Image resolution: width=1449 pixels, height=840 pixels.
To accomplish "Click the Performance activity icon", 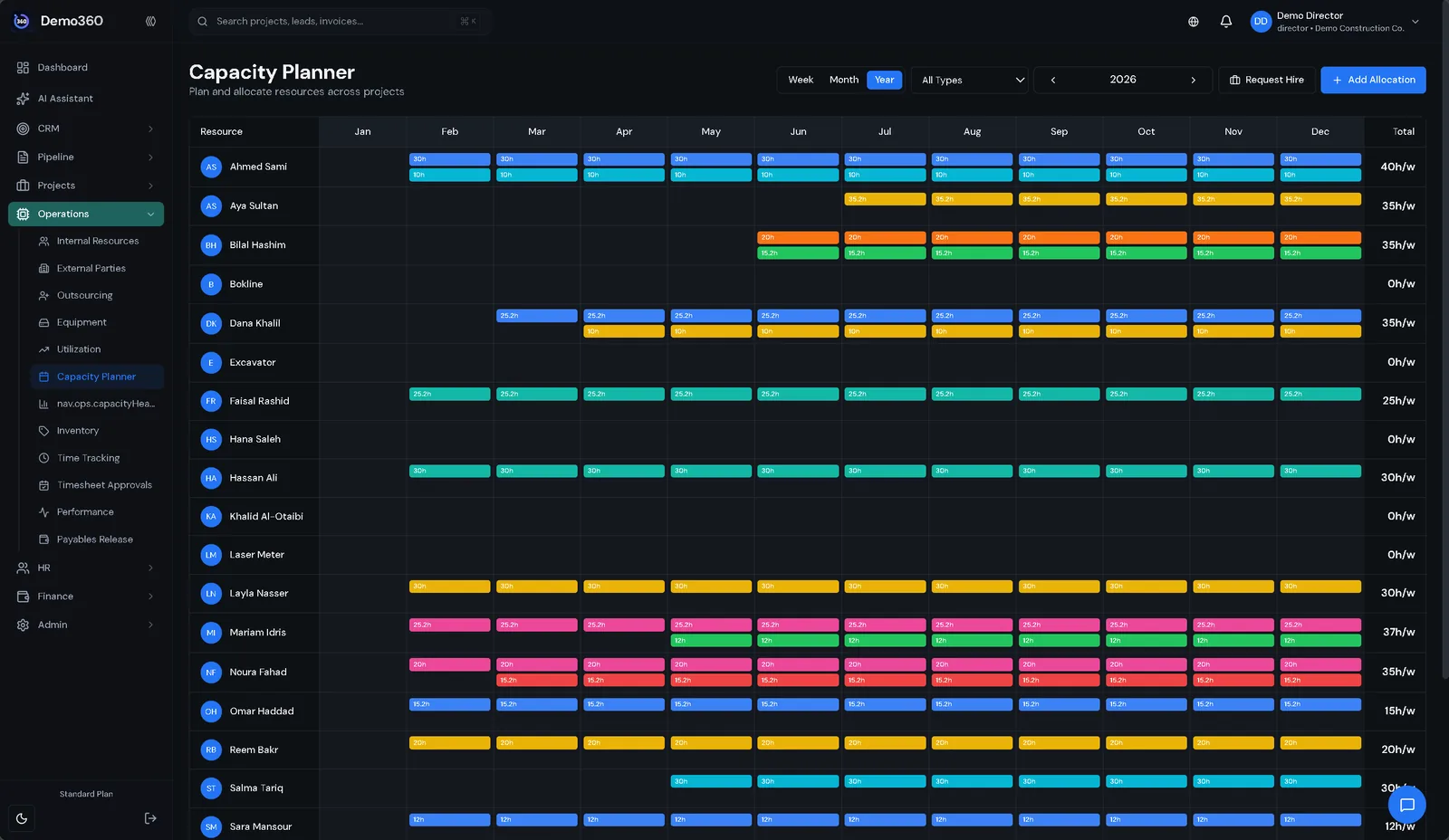I will coord(43,512).
